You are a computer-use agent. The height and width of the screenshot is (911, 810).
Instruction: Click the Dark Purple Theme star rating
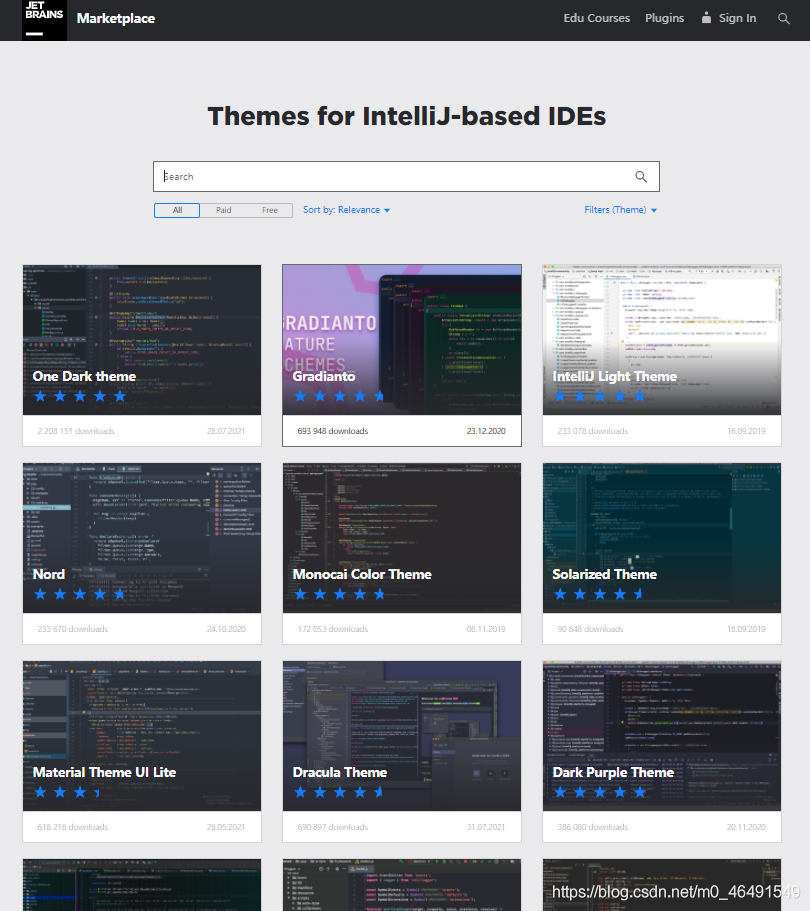point(600,792)
